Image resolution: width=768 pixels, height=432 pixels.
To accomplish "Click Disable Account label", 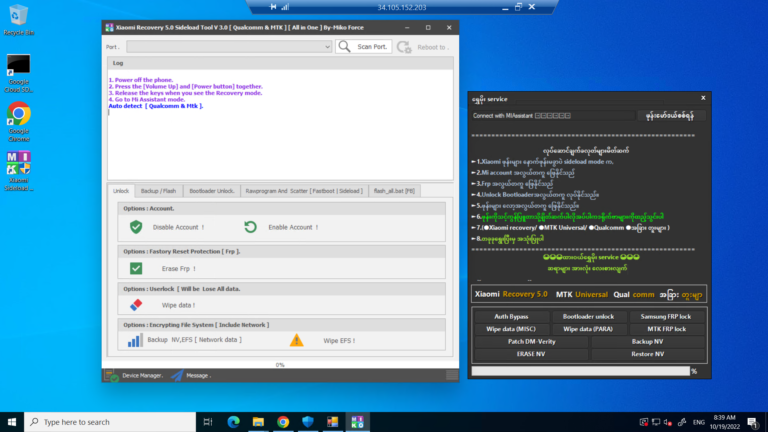I will tap(178, 227).
